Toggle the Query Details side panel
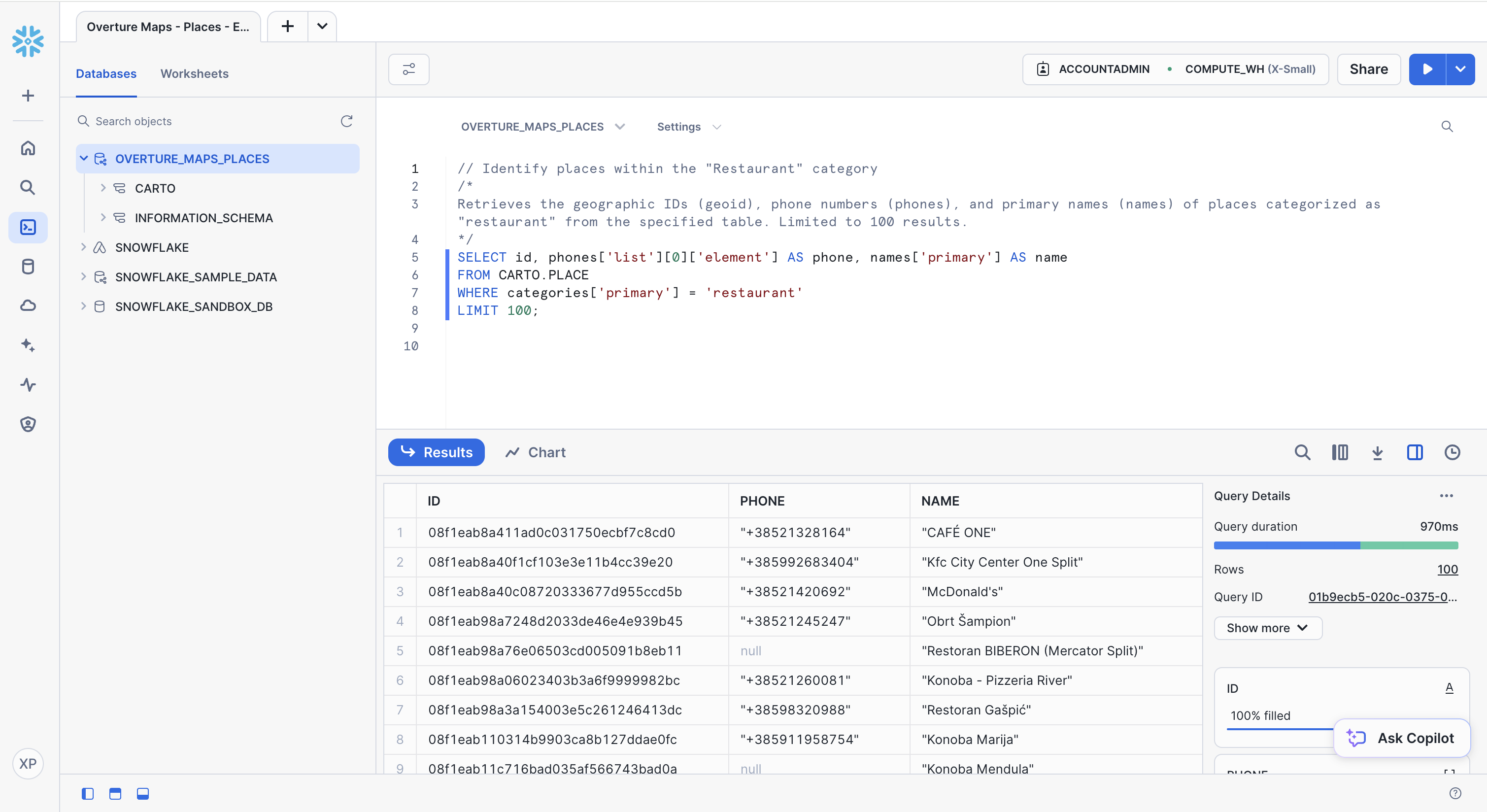The height and width of the screenshot is (812, 1487). 1415,452
